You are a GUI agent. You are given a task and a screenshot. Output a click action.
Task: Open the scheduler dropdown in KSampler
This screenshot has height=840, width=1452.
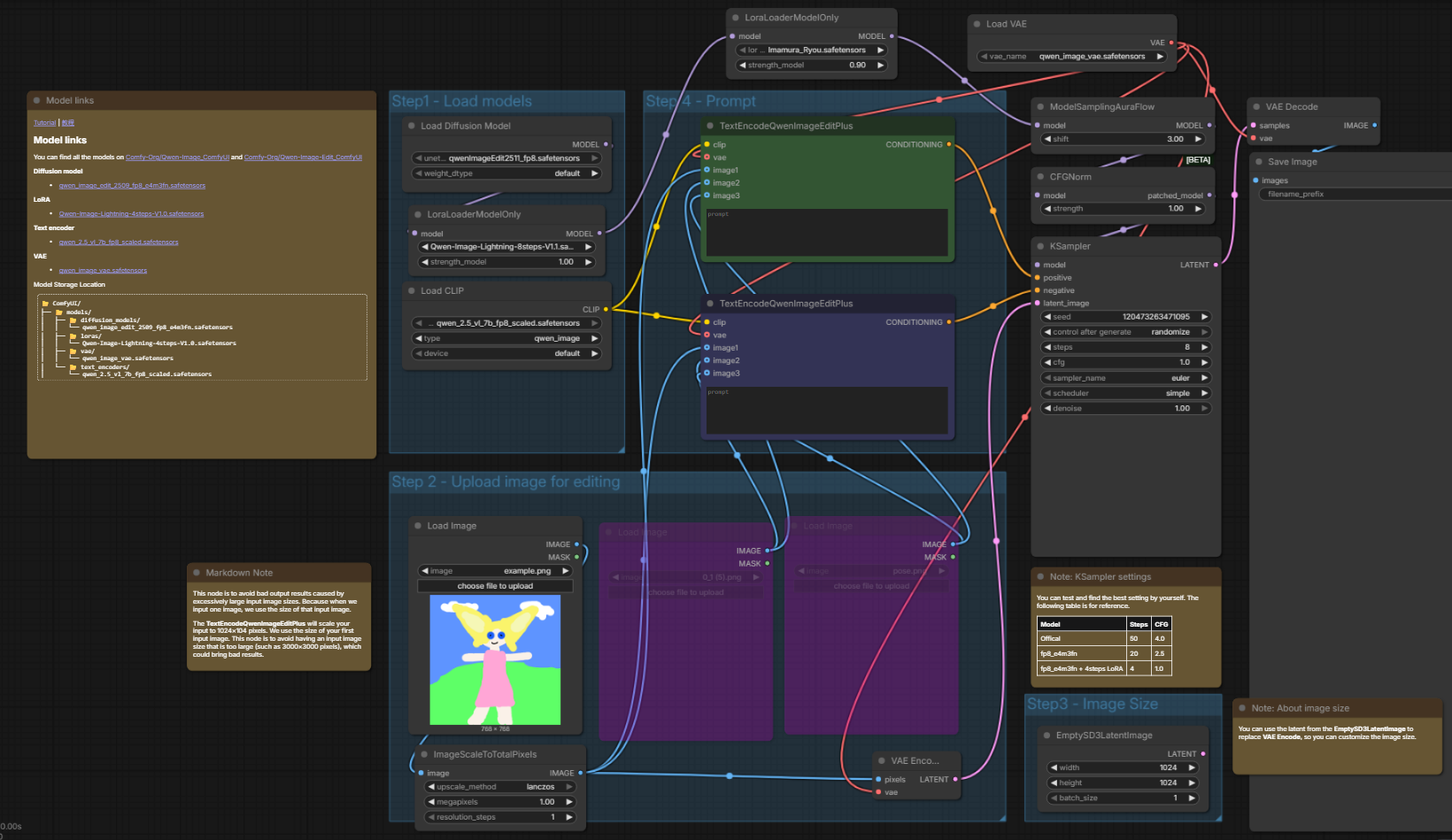1127,393
